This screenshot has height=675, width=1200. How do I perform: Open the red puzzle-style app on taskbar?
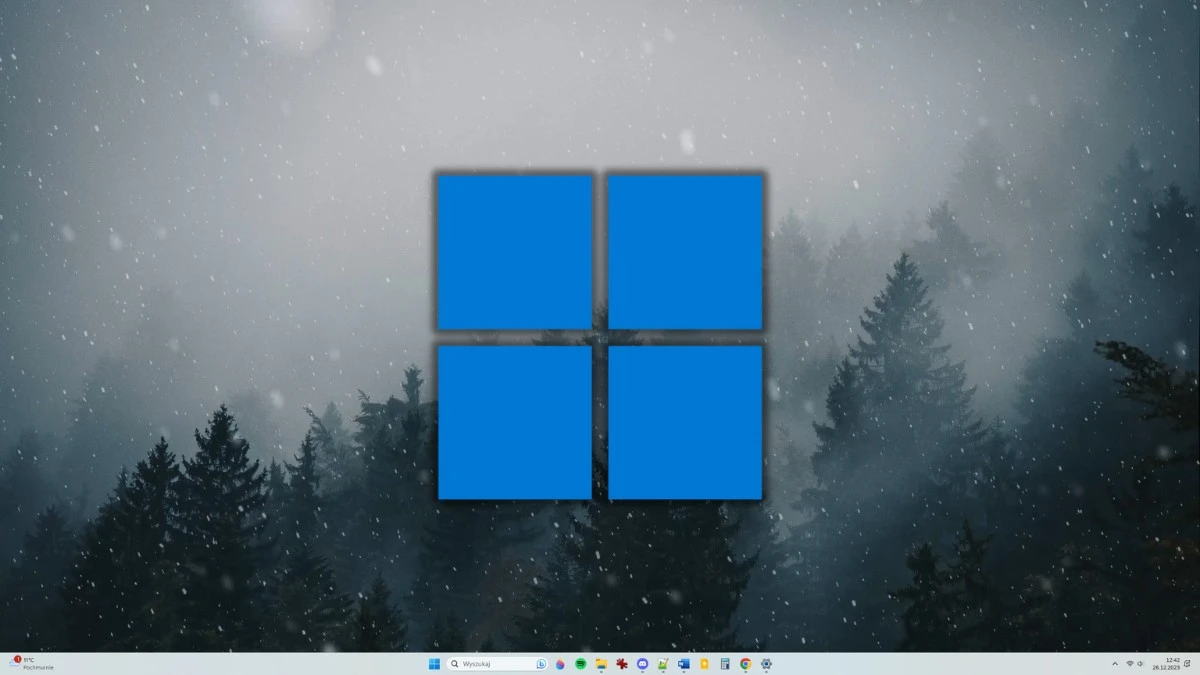(621, 663)
